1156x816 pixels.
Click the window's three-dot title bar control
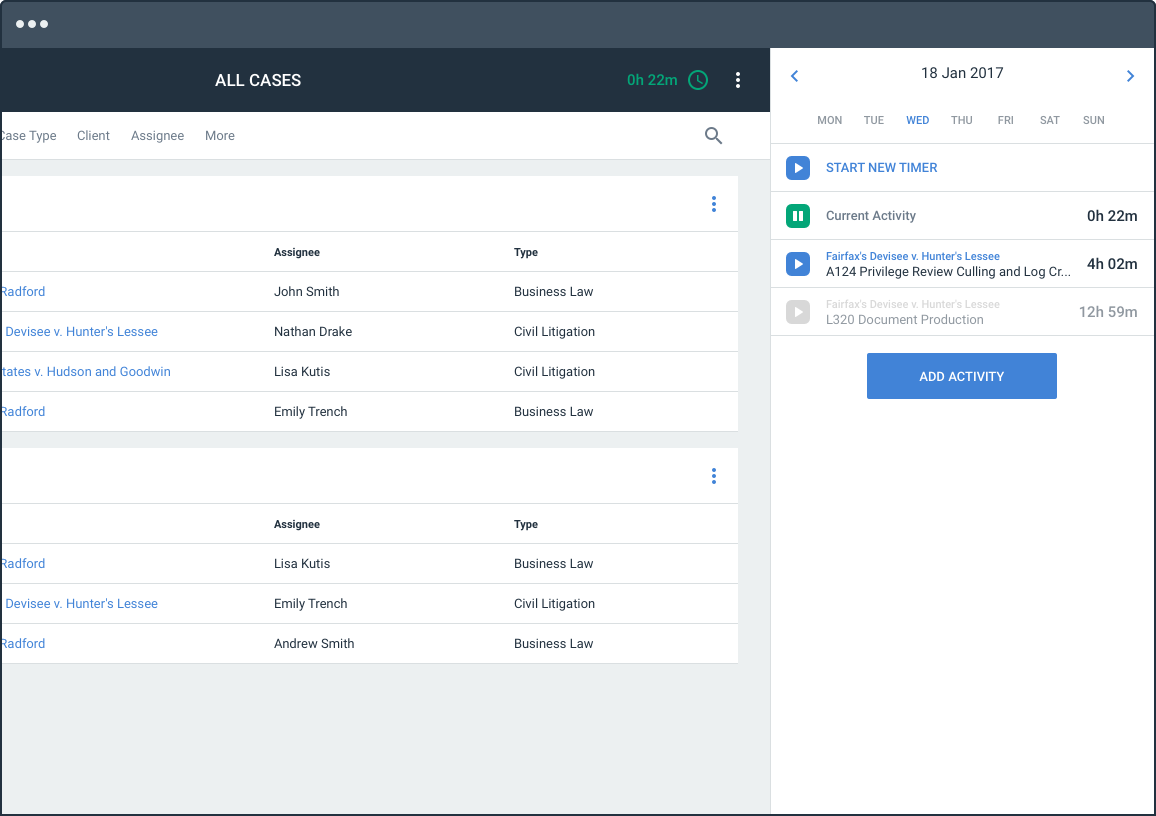pyautogui.click(x=32, y=24)
